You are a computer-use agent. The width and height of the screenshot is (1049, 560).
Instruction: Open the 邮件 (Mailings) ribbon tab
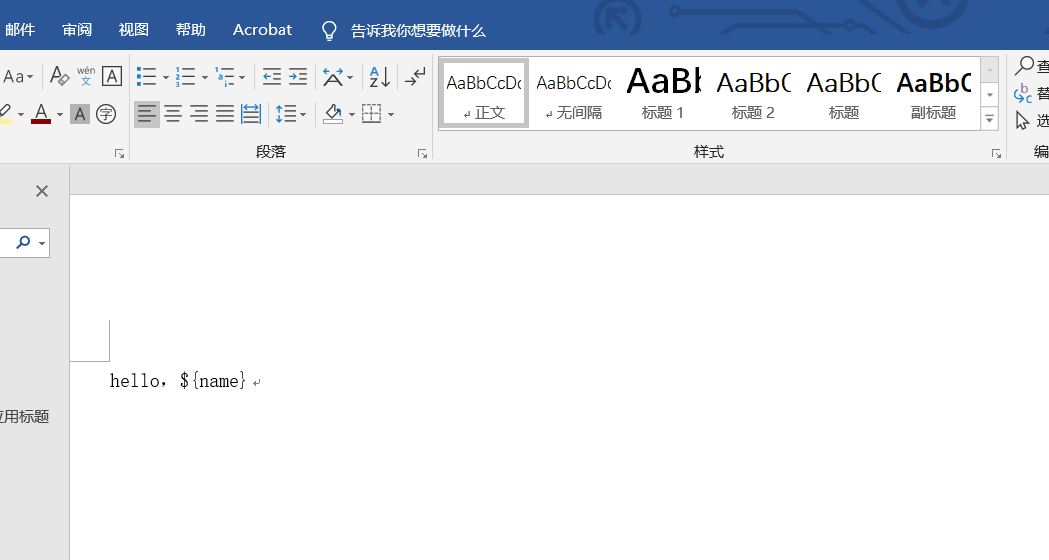tap(20, 30)
